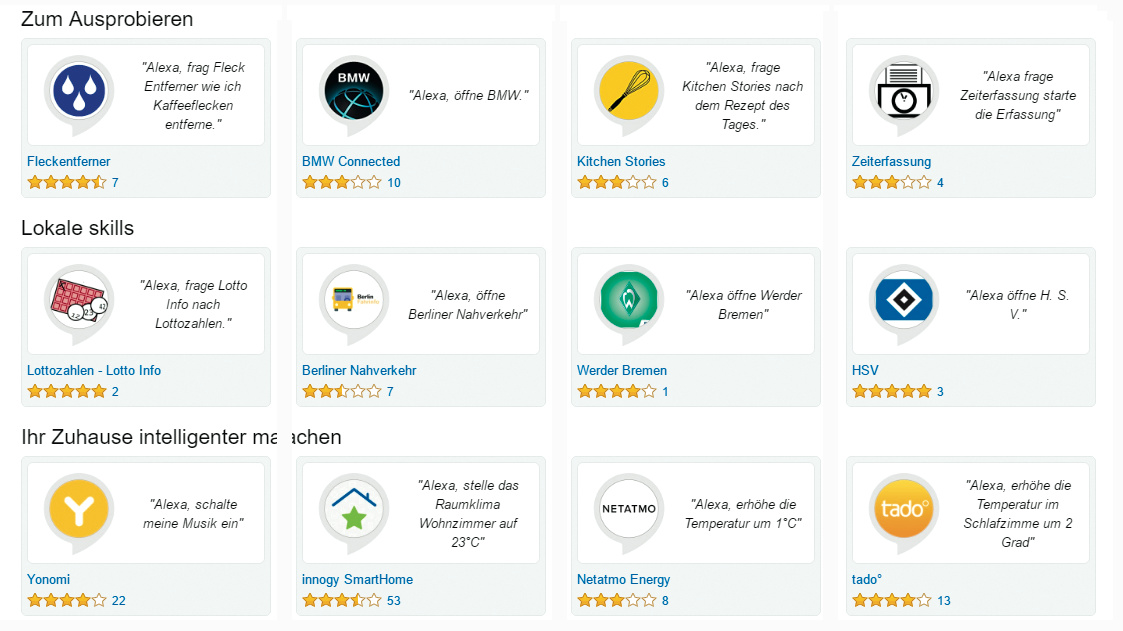Click the Zeiterfassung clock icon
The height and width of the screenshot is (631, 1123).
click(903, 91)
